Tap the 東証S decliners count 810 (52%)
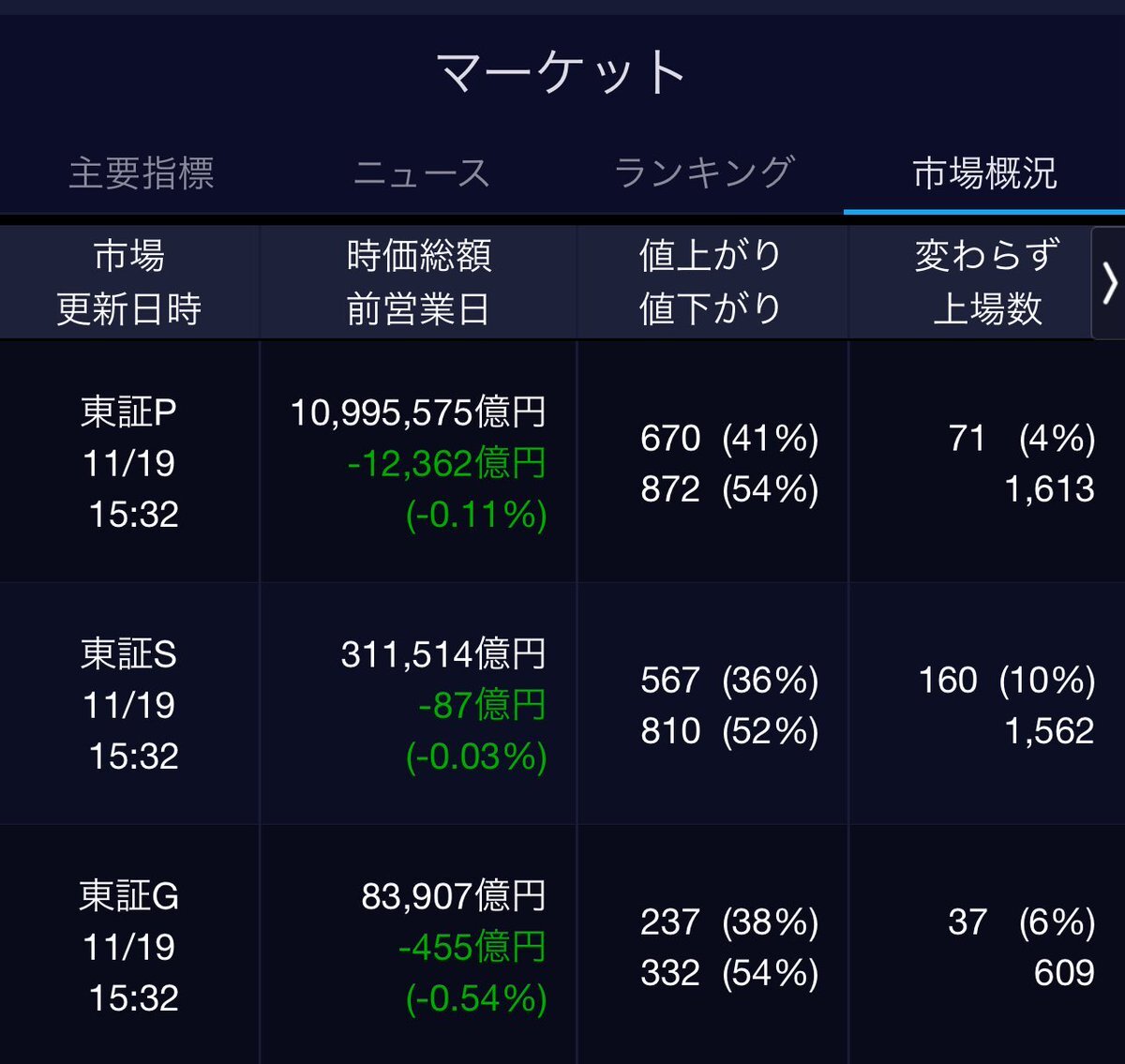Viewport: 1125px width, 1064px height. pos(729,730)
